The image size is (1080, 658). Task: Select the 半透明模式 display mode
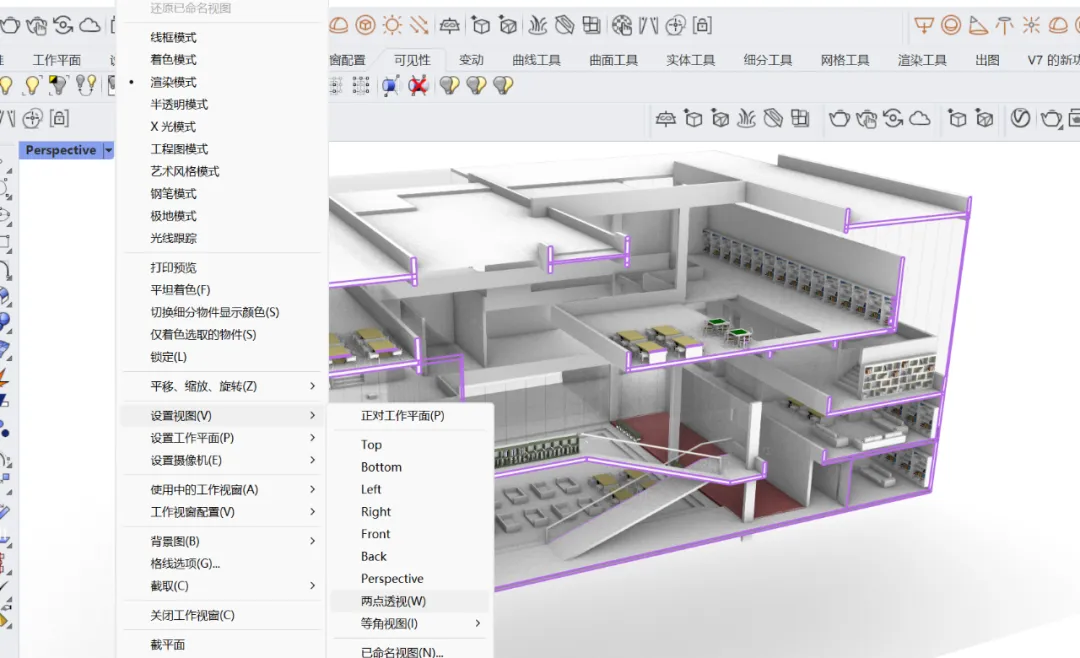pyautogui.click(x=179, y=104)
